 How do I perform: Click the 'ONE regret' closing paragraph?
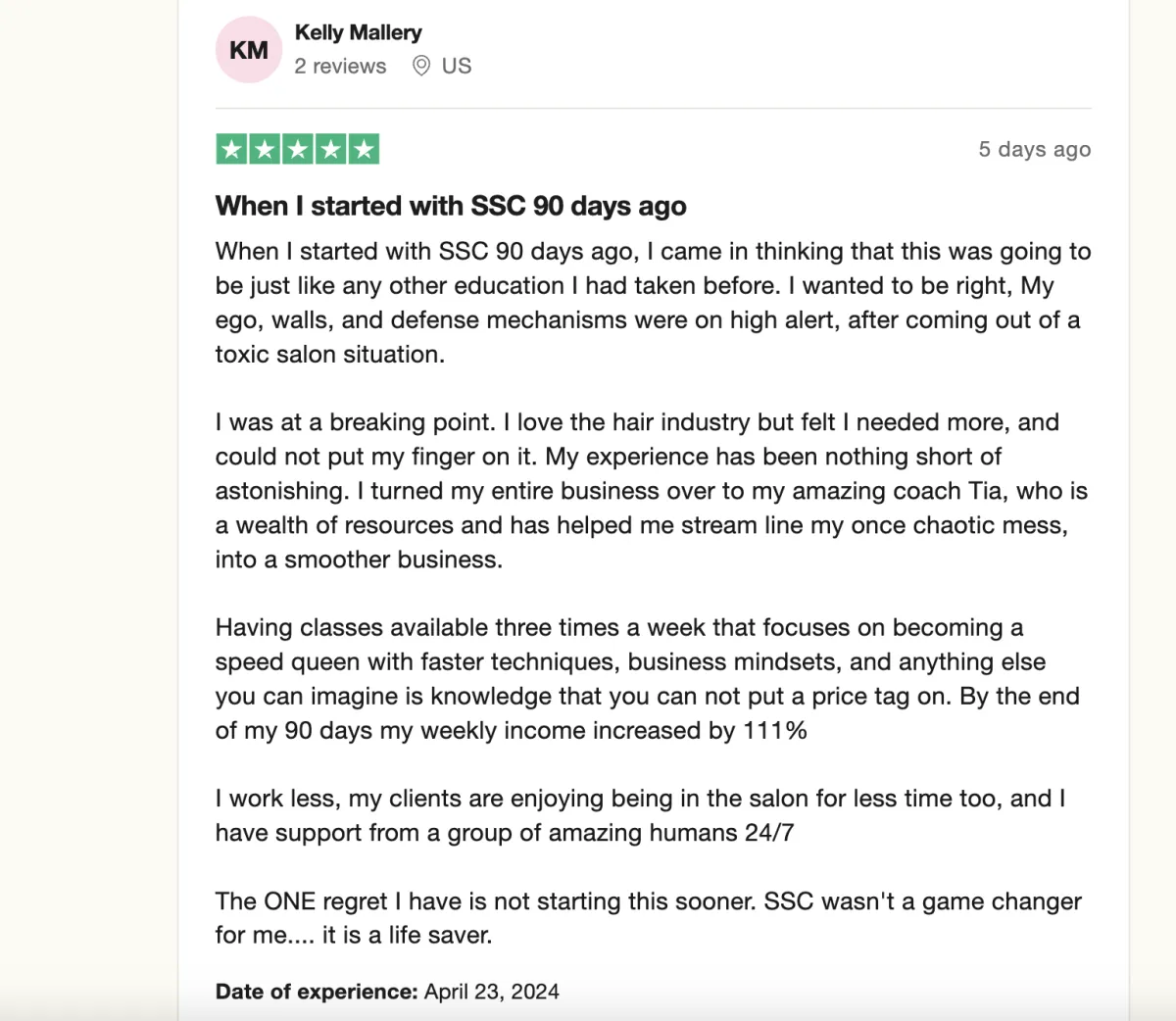[x=648, y=918]
